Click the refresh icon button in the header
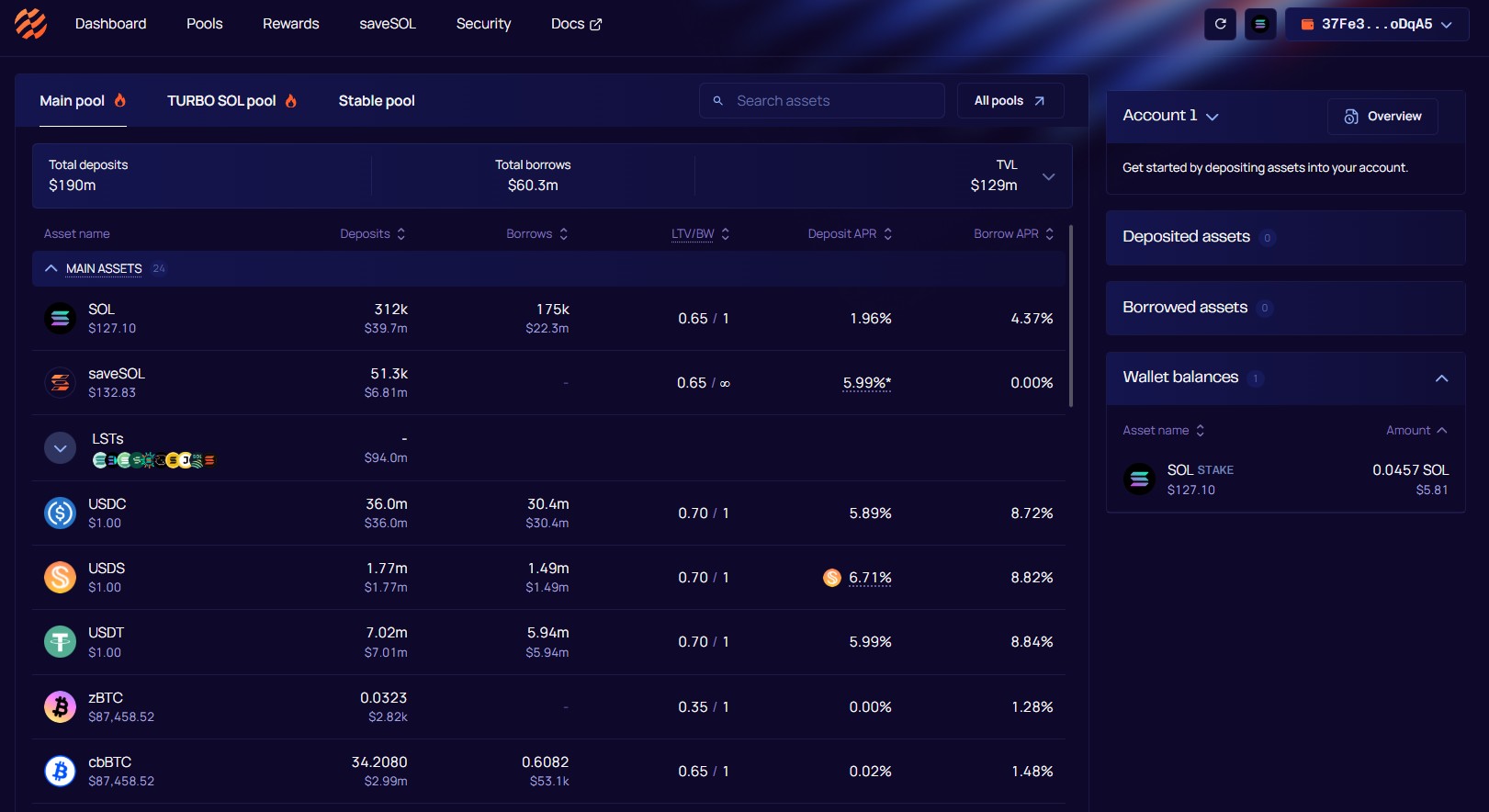Screen dimensions: 1489x812 1220,25
